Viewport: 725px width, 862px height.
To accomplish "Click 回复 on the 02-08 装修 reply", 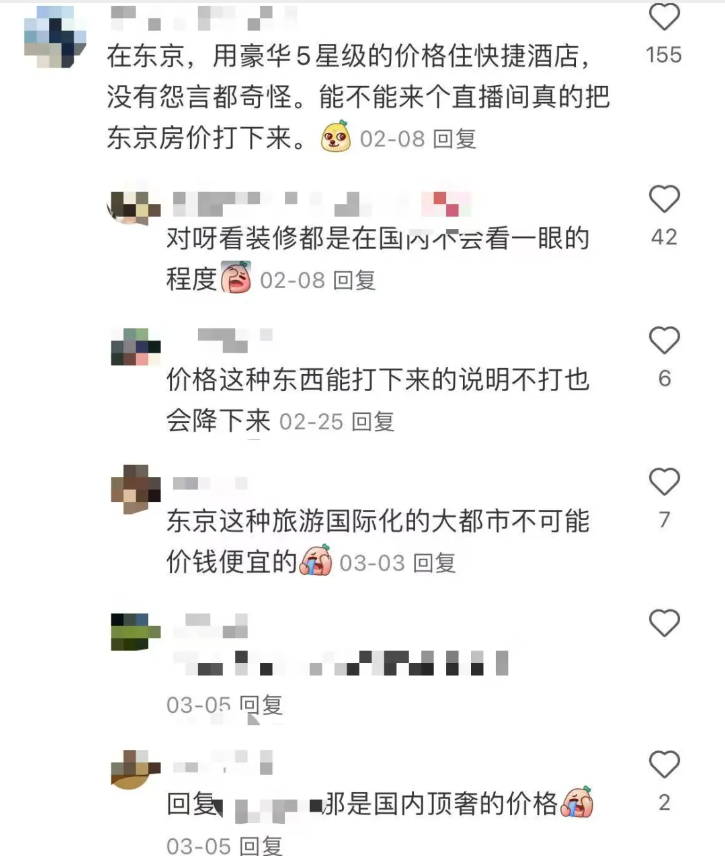I will [355, 280].
